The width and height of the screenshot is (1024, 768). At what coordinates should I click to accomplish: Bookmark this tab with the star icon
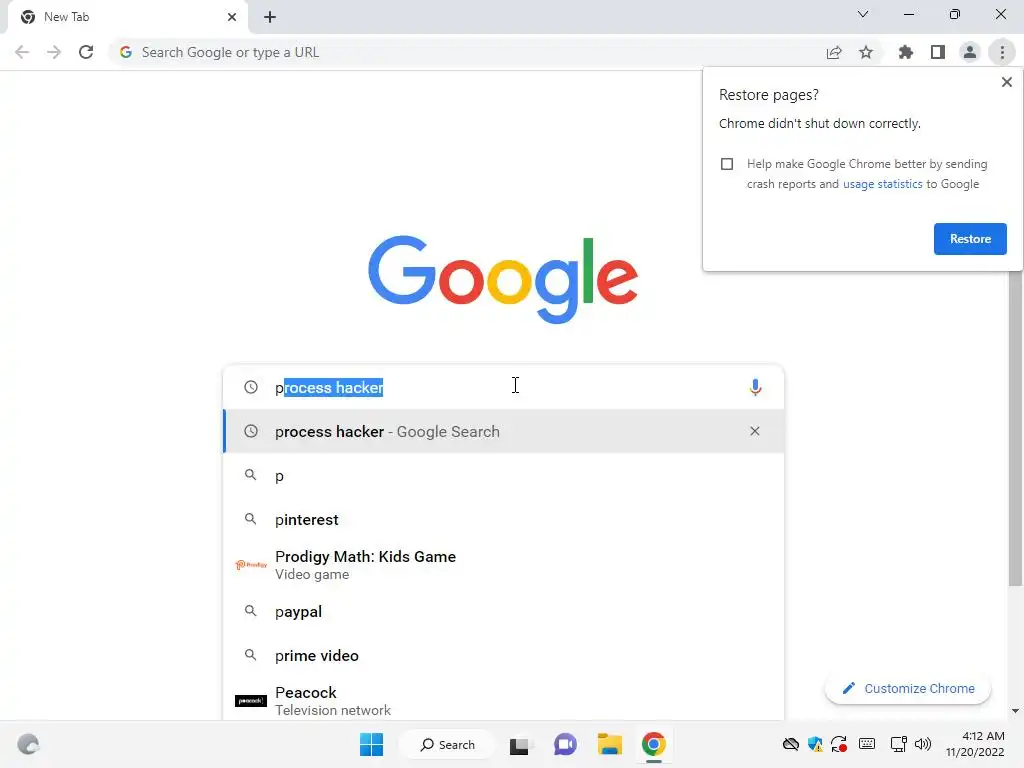pos(866,52)
